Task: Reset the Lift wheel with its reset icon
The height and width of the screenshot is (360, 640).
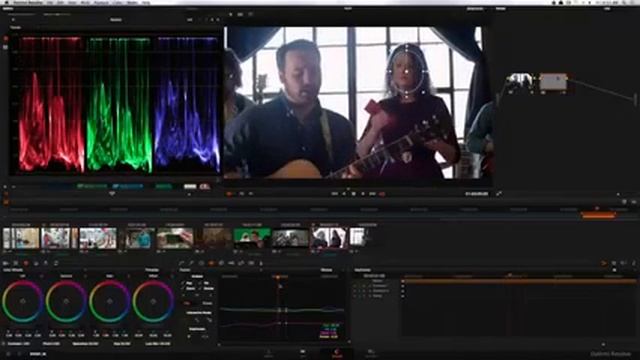Action: 41,276
